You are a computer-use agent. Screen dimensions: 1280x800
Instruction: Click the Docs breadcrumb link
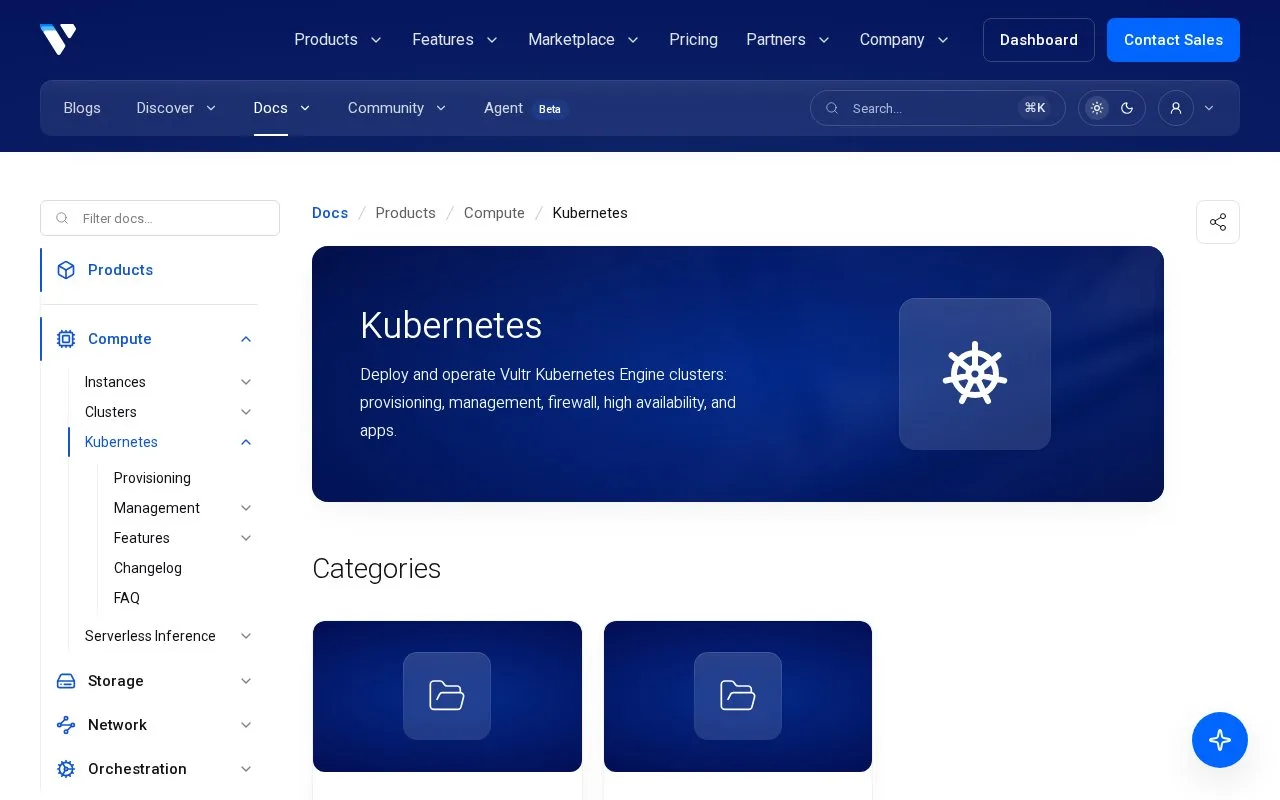pyautogui.click(x=330, y=213)
